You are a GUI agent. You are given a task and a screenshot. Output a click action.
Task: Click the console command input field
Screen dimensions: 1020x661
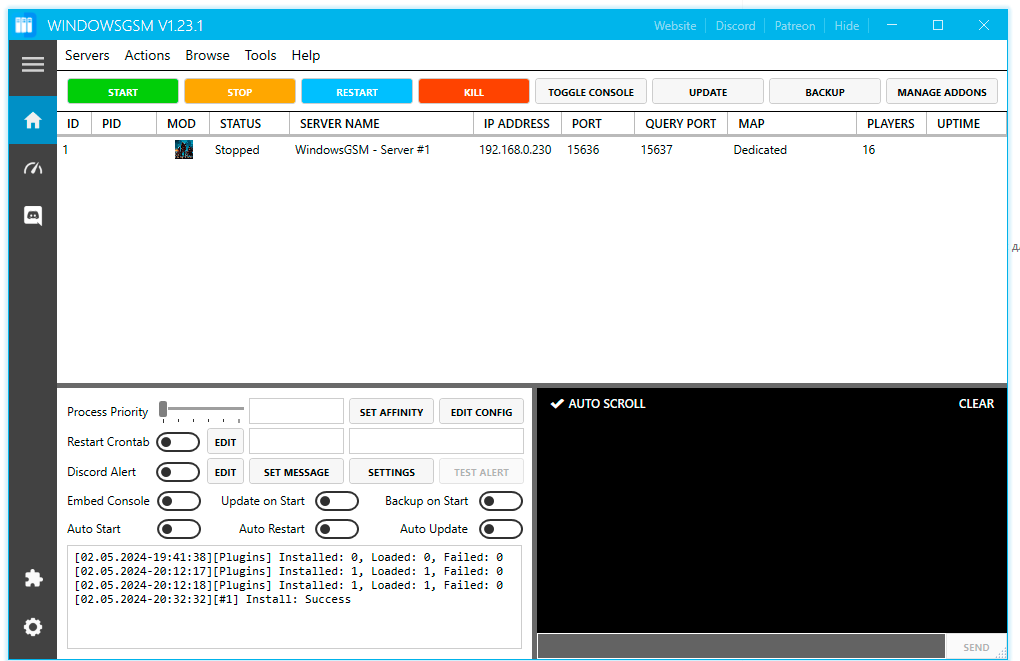[x=741, y=647]
